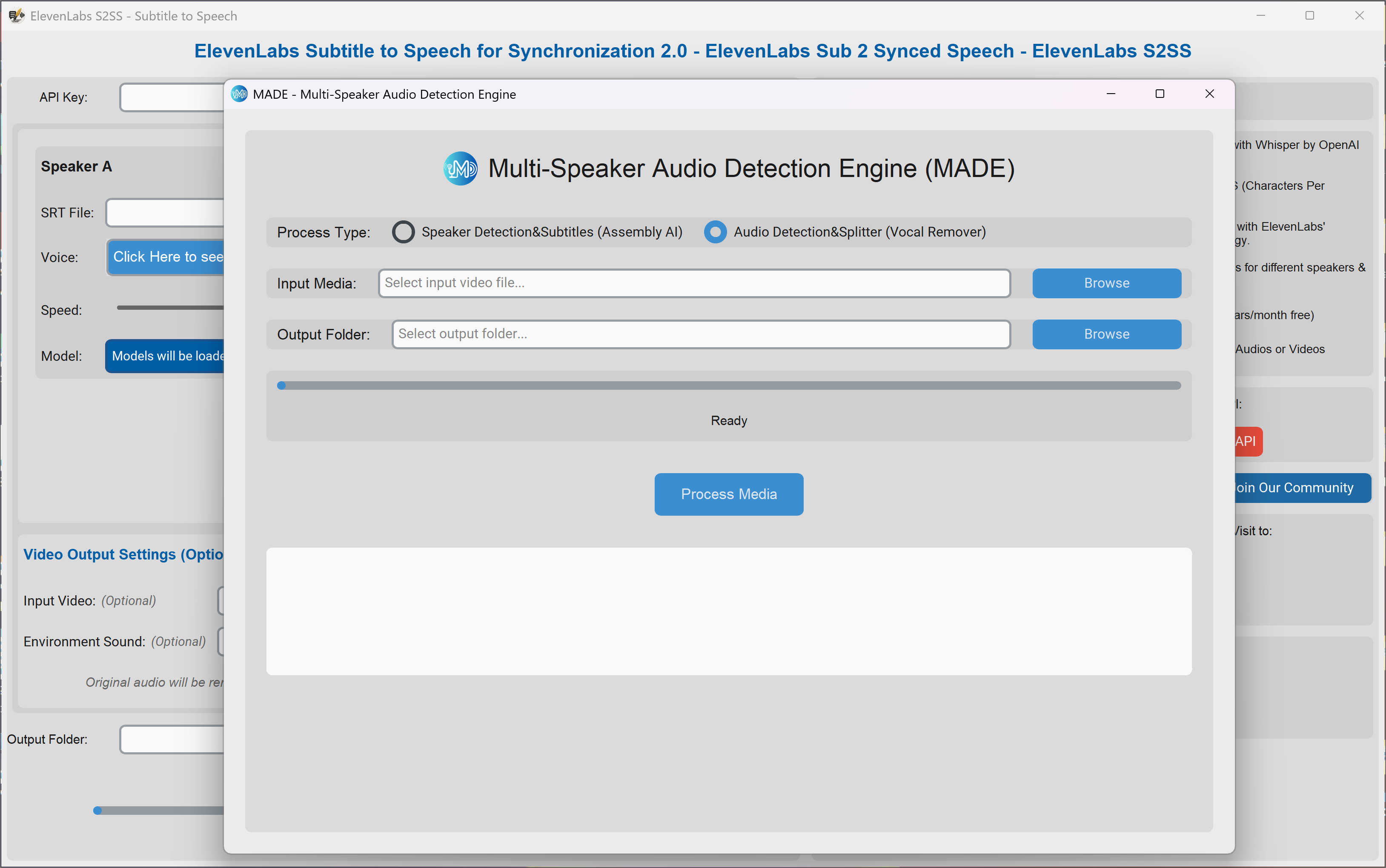Open the Models dropdown for Speaker A
This screenshot has width=1386, height=868.
pos(166,356)
